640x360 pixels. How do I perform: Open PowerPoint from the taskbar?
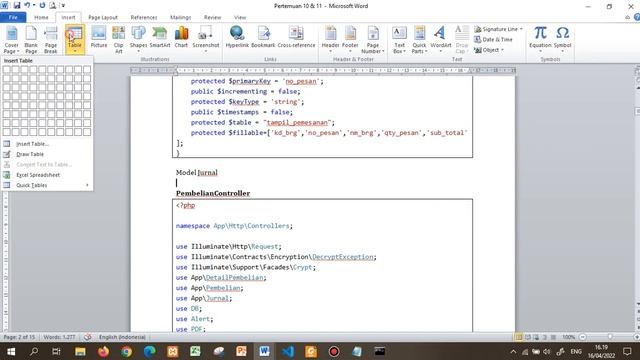point(241,351)
